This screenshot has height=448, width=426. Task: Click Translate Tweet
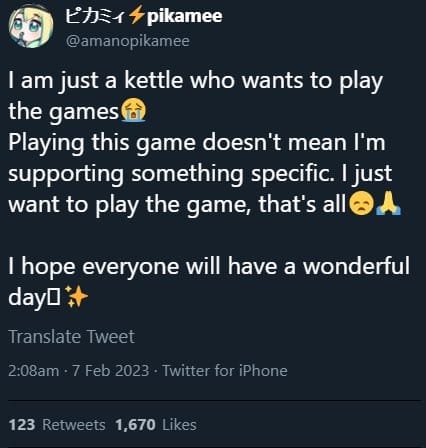tap(71, 337)
